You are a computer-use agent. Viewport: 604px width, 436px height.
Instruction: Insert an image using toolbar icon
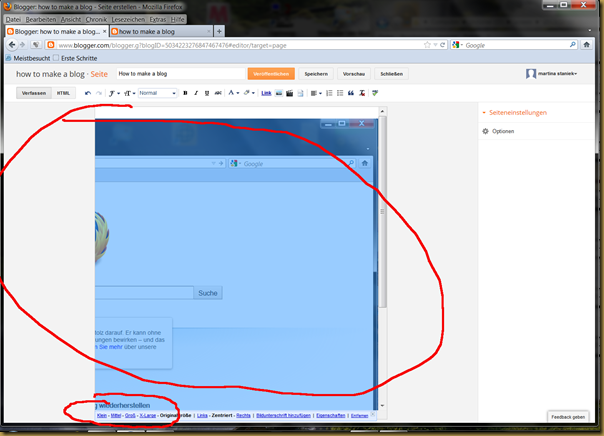click(x=279, y=93)
